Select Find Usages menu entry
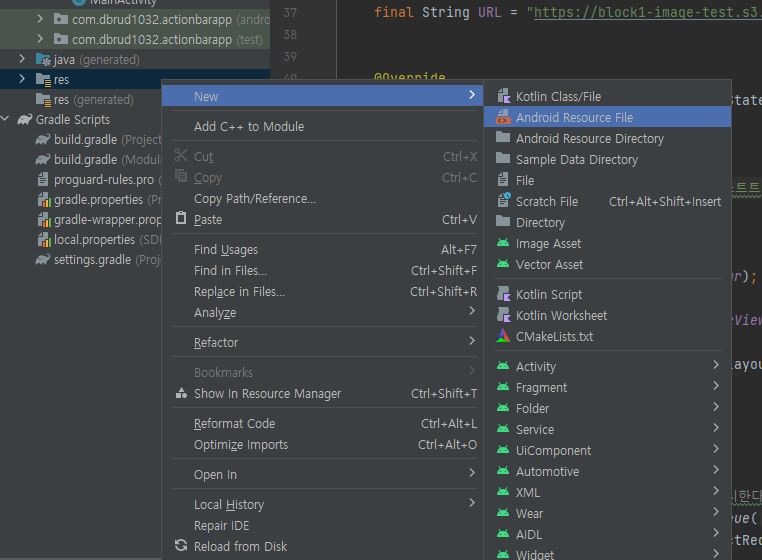The height and width of the screenshot is (560, 762). coord(322,249)
